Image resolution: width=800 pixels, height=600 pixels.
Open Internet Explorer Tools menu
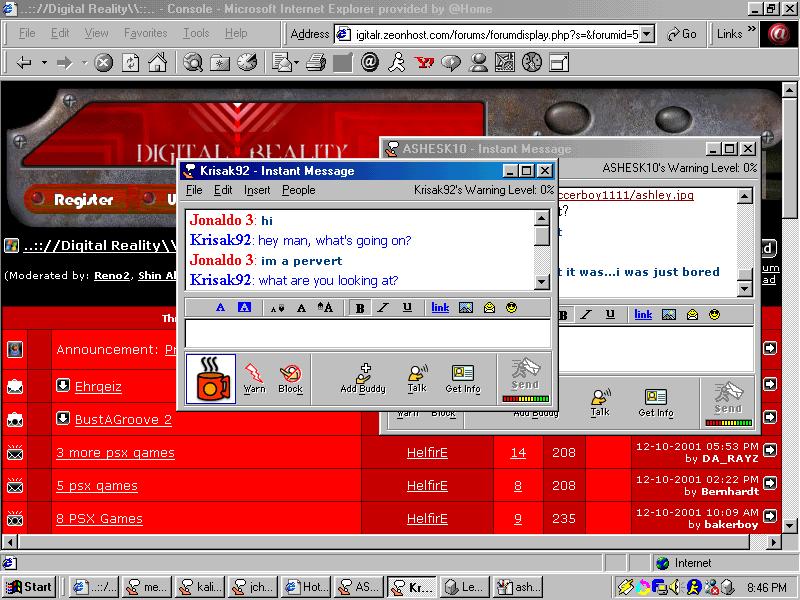196,33
